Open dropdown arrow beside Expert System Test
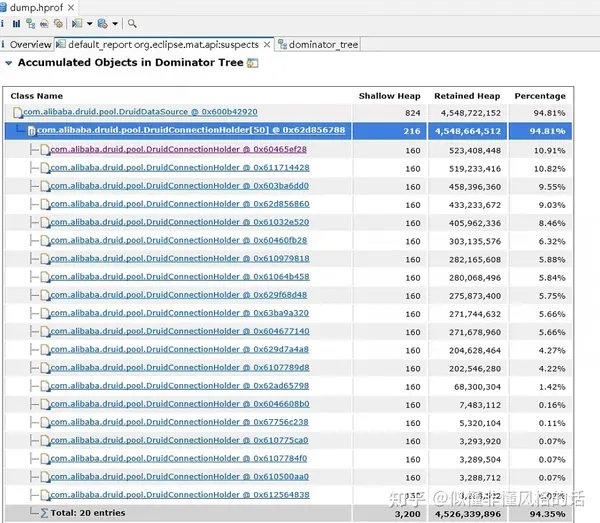Image resolution: width=600 pixels, height=523 pixels. pos(90,24)
